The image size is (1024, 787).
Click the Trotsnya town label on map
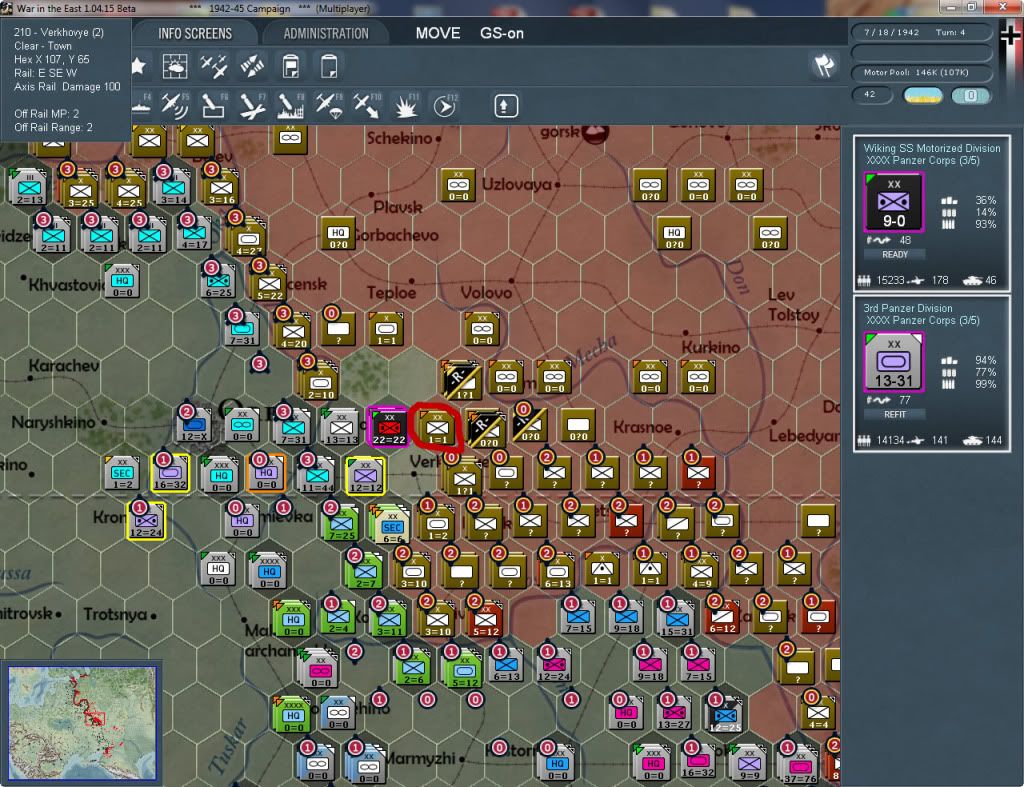click(x=115, y=615)
